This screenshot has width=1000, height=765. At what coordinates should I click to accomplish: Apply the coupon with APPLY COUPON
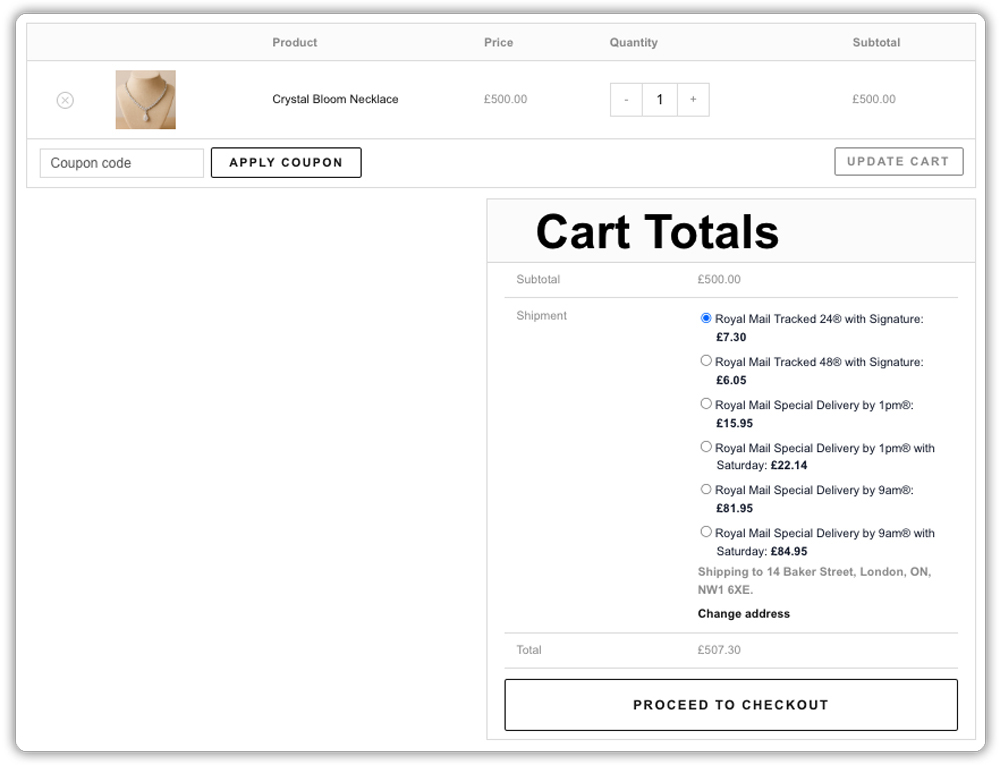(x=286, y=163)
